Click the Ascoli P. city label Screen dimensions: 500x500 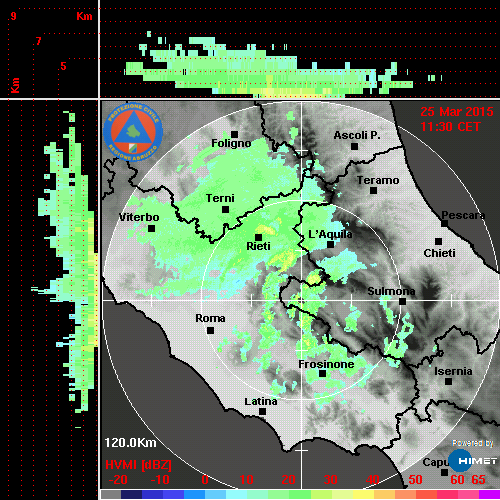click(x=357, y=135)
